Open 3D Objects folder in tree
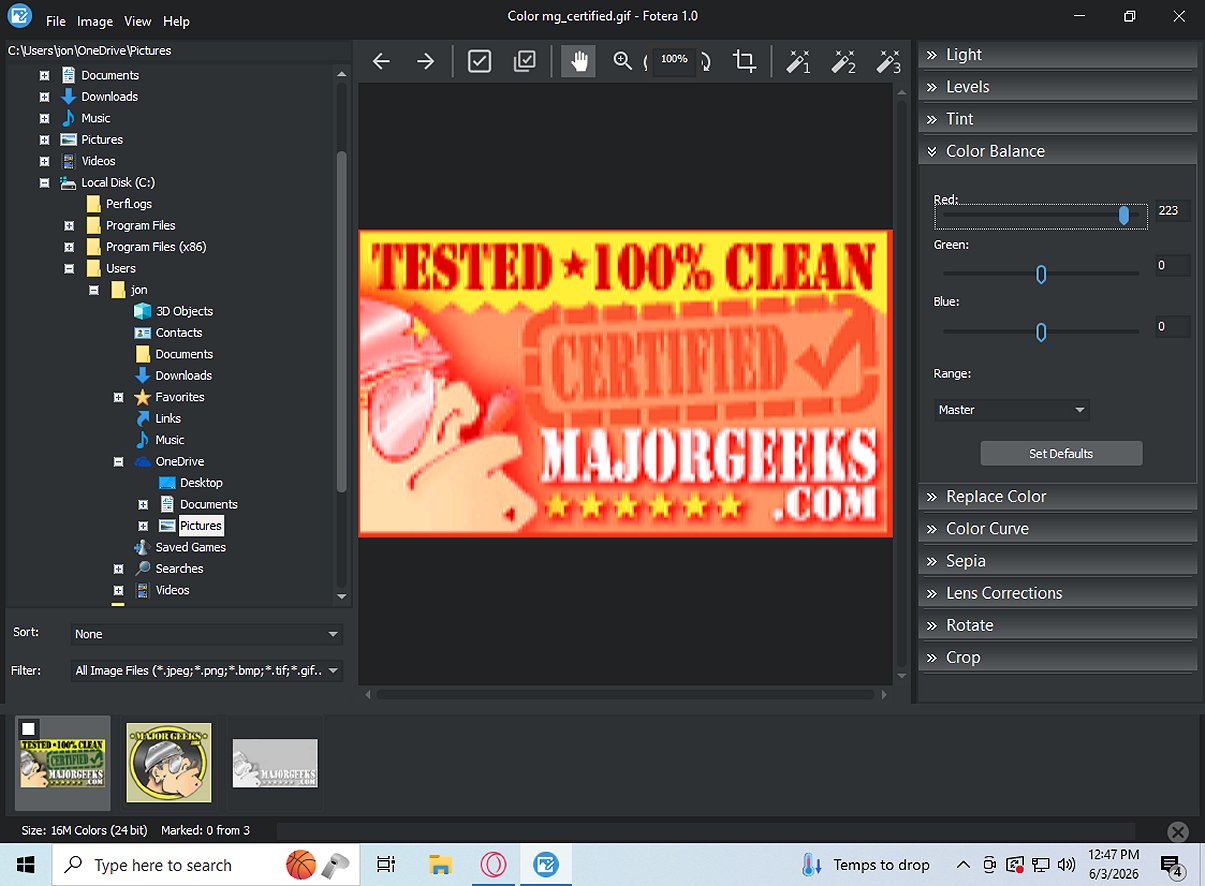The width and height of the screenshot is (1205, 886). [x=173, y=311]
